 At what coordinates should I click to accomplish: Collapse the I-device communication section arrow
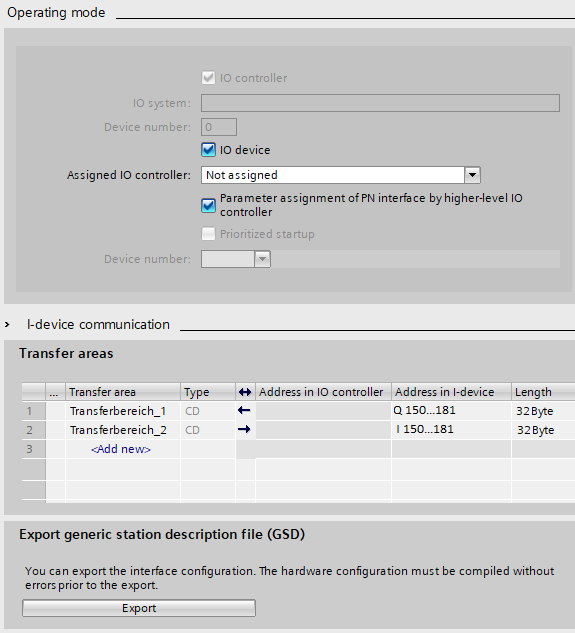click(7, 325)
